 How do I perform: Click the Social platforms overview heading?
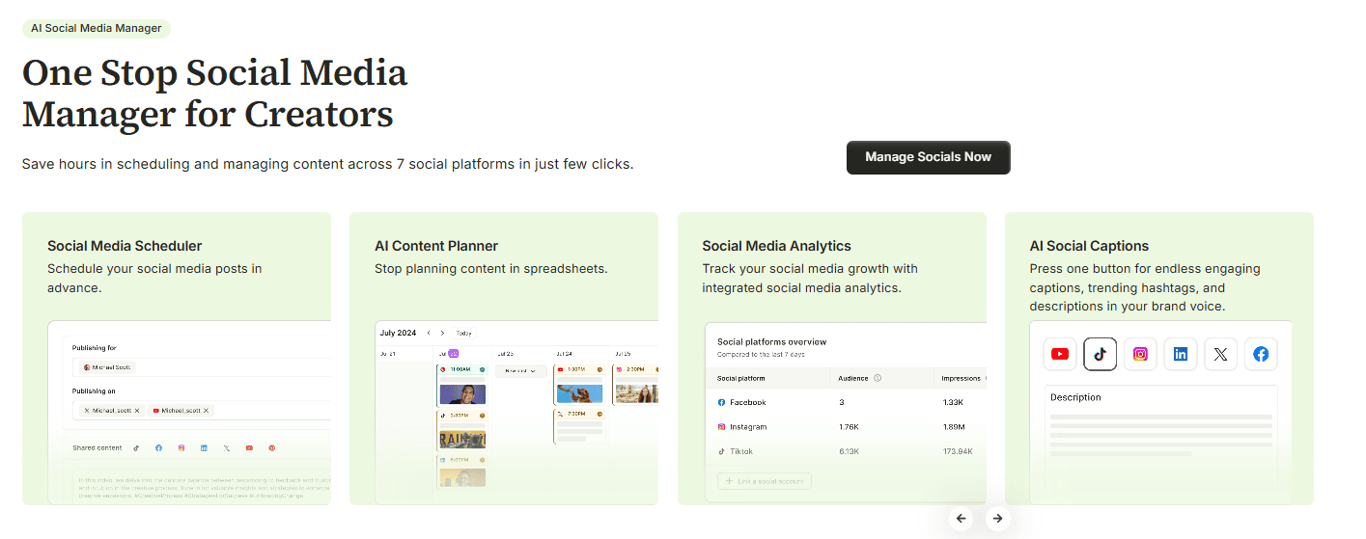click(x=772, y=342)
